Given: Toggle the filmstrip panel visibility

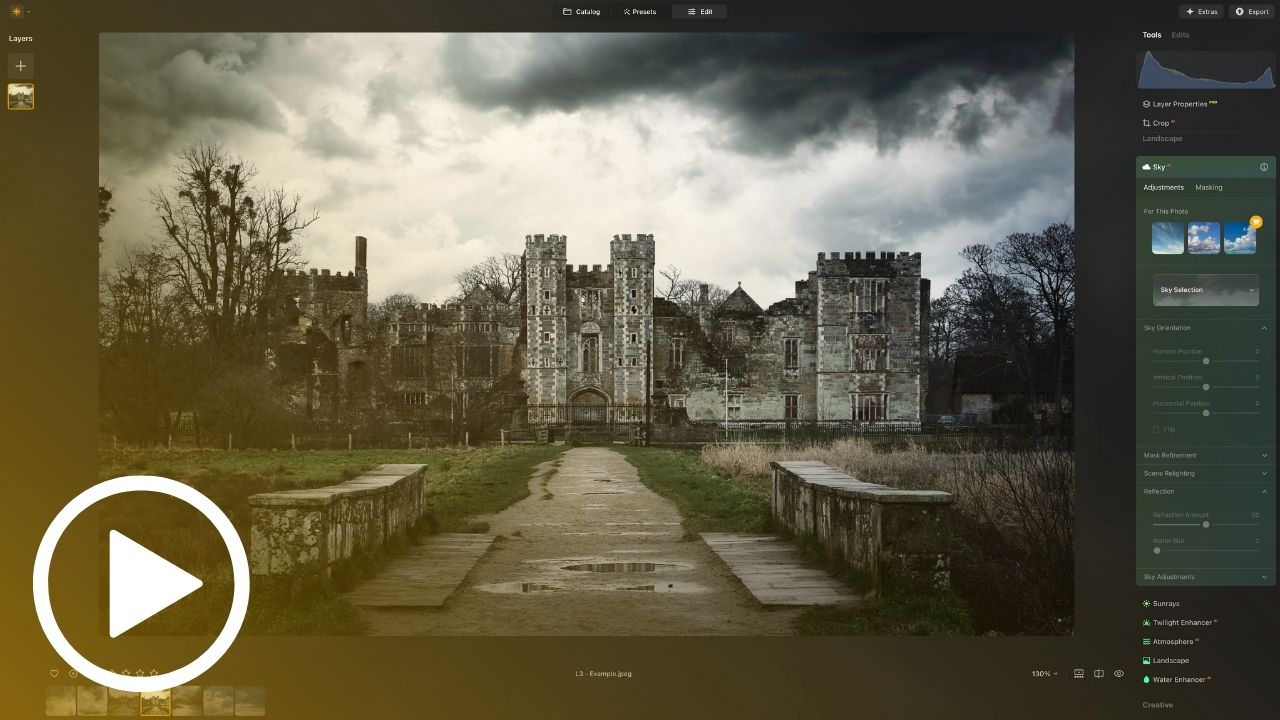Looking at the screenshot, I should [1079, 674].
